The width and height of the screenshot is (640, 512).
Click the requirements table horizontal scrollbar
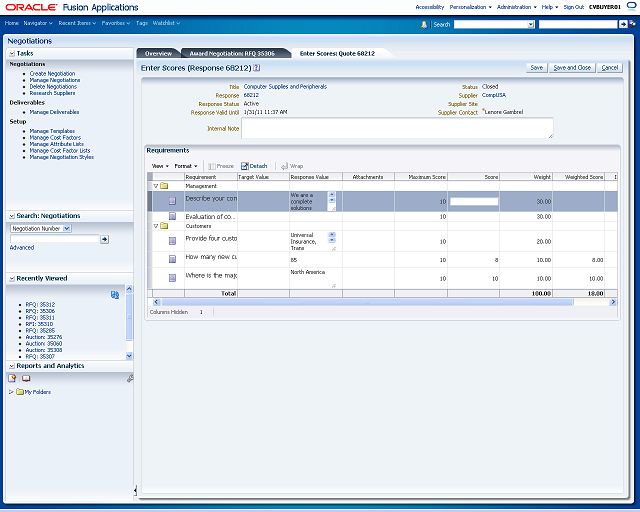[x=367, y=302]
